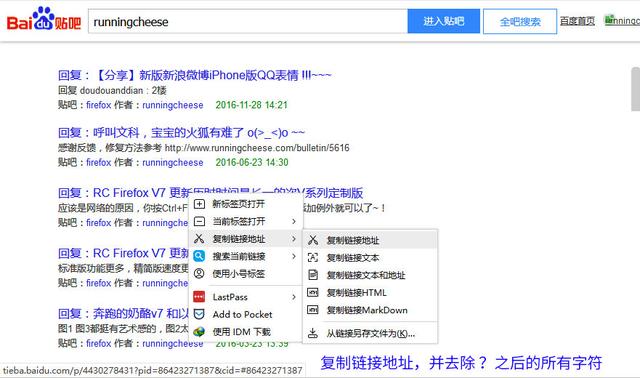Choose 使用小号标签 menu entry
The height and width of the screenshot is (378, 640).
pos(245,273)
